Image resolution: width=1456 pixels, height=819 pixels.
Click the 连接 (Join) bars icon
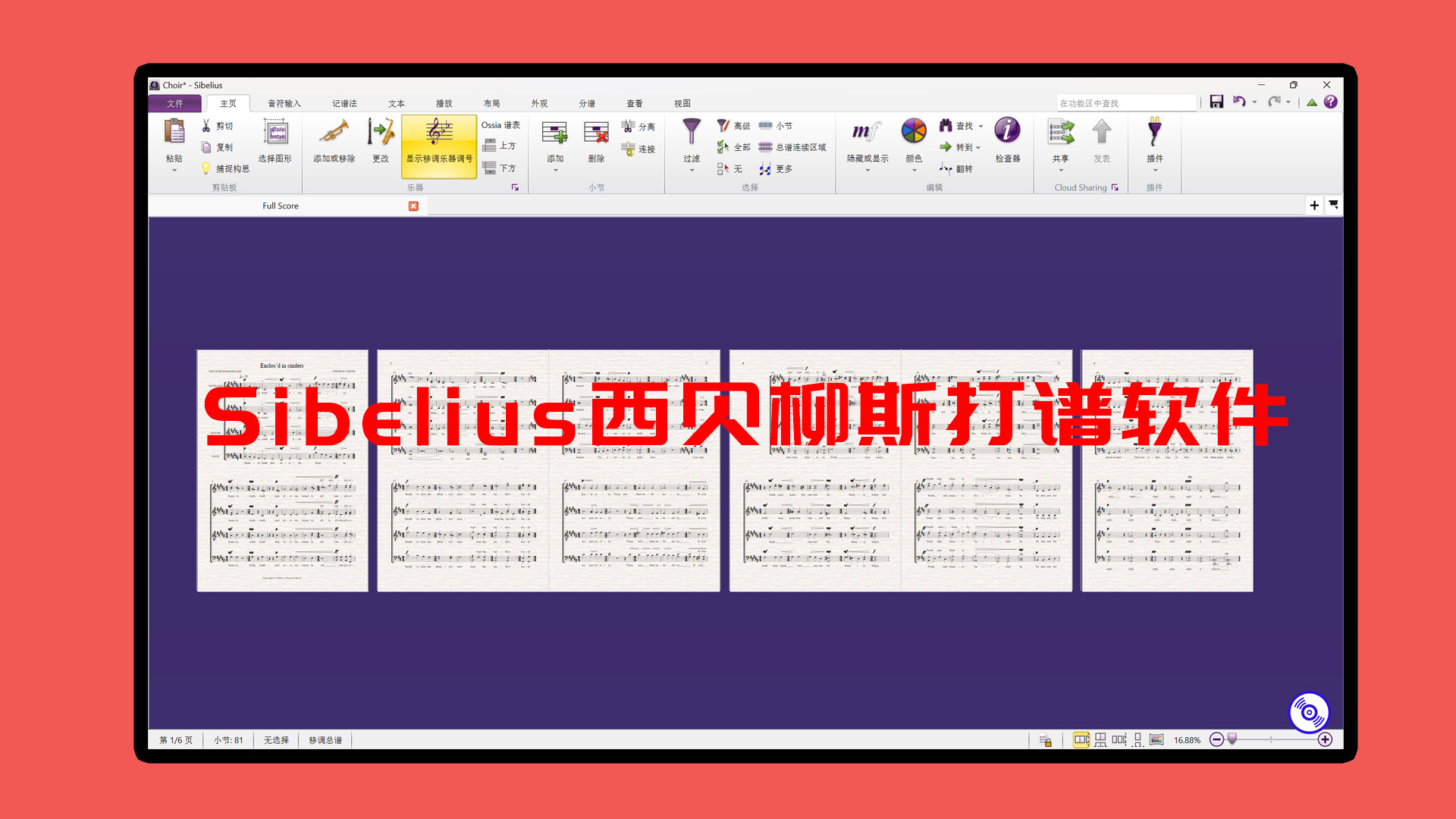click(628, 149)
